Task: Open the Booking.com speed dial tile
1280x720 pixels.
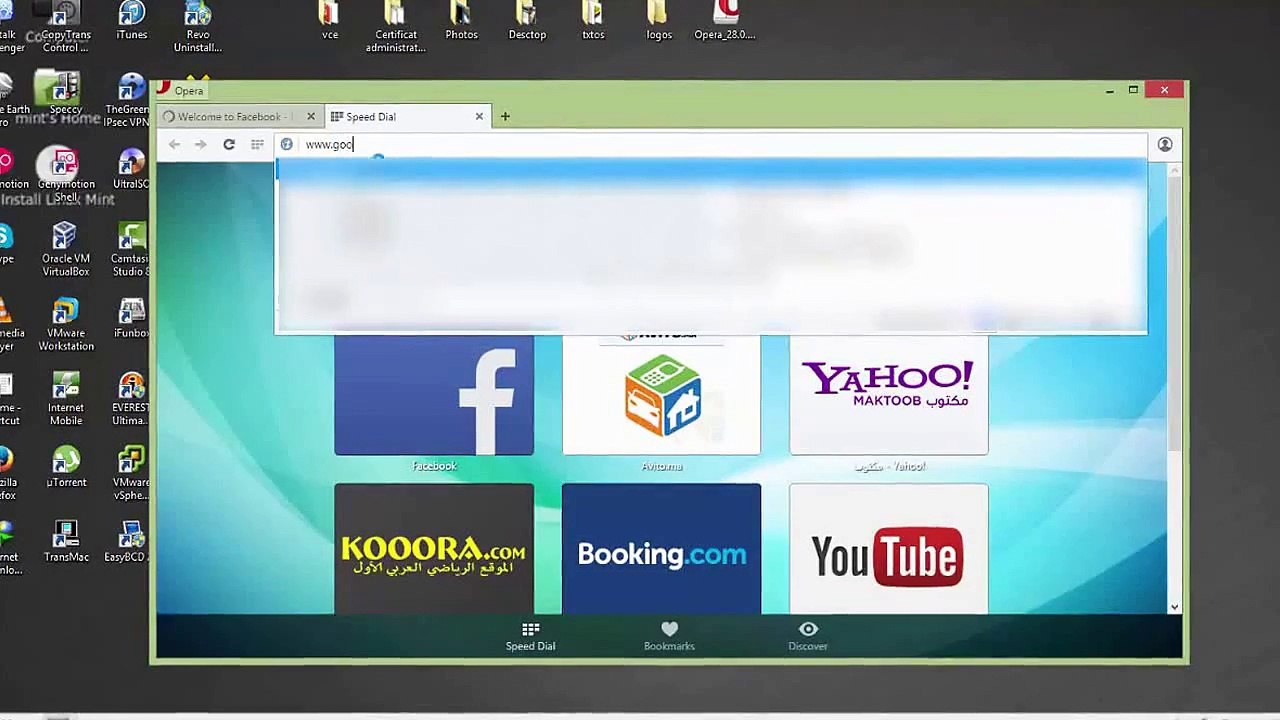Action: [x=661, y=549]
